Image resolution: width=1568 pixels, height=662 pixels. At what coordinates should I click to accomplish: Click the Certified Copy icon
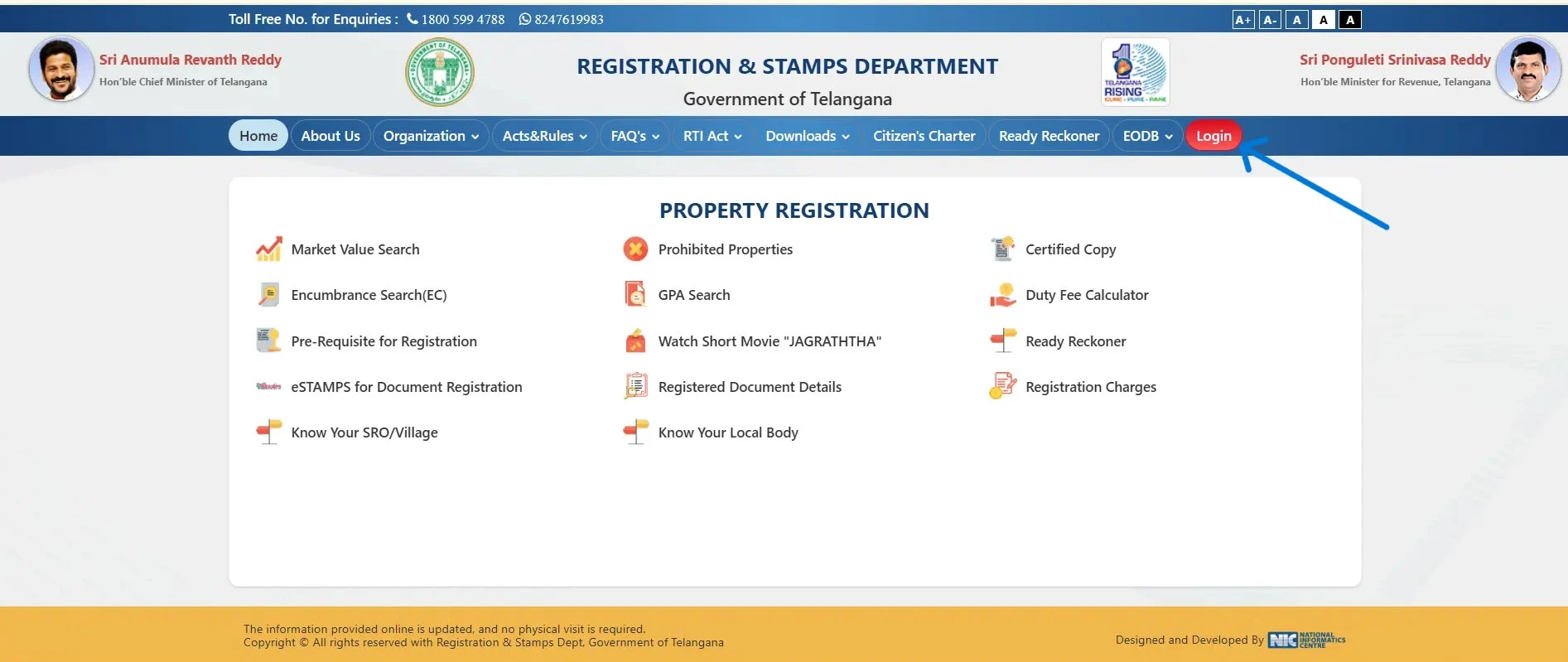click(x=1002, y=249)
